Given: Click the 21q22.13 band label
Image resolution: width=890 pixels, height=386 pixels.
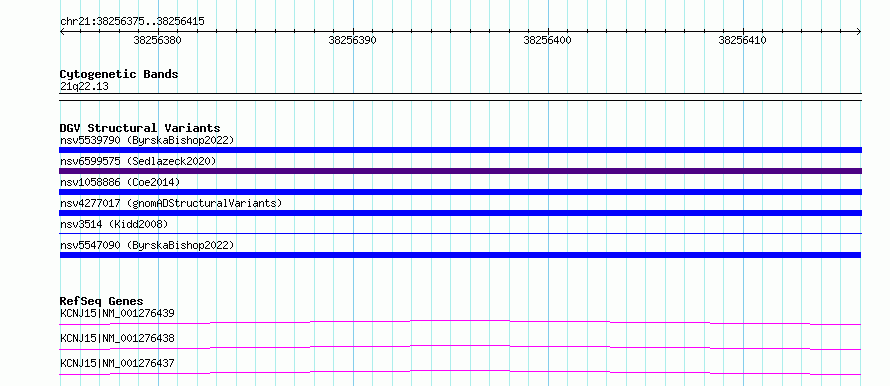Looking at the screenshot, I should tap(85, 87).
